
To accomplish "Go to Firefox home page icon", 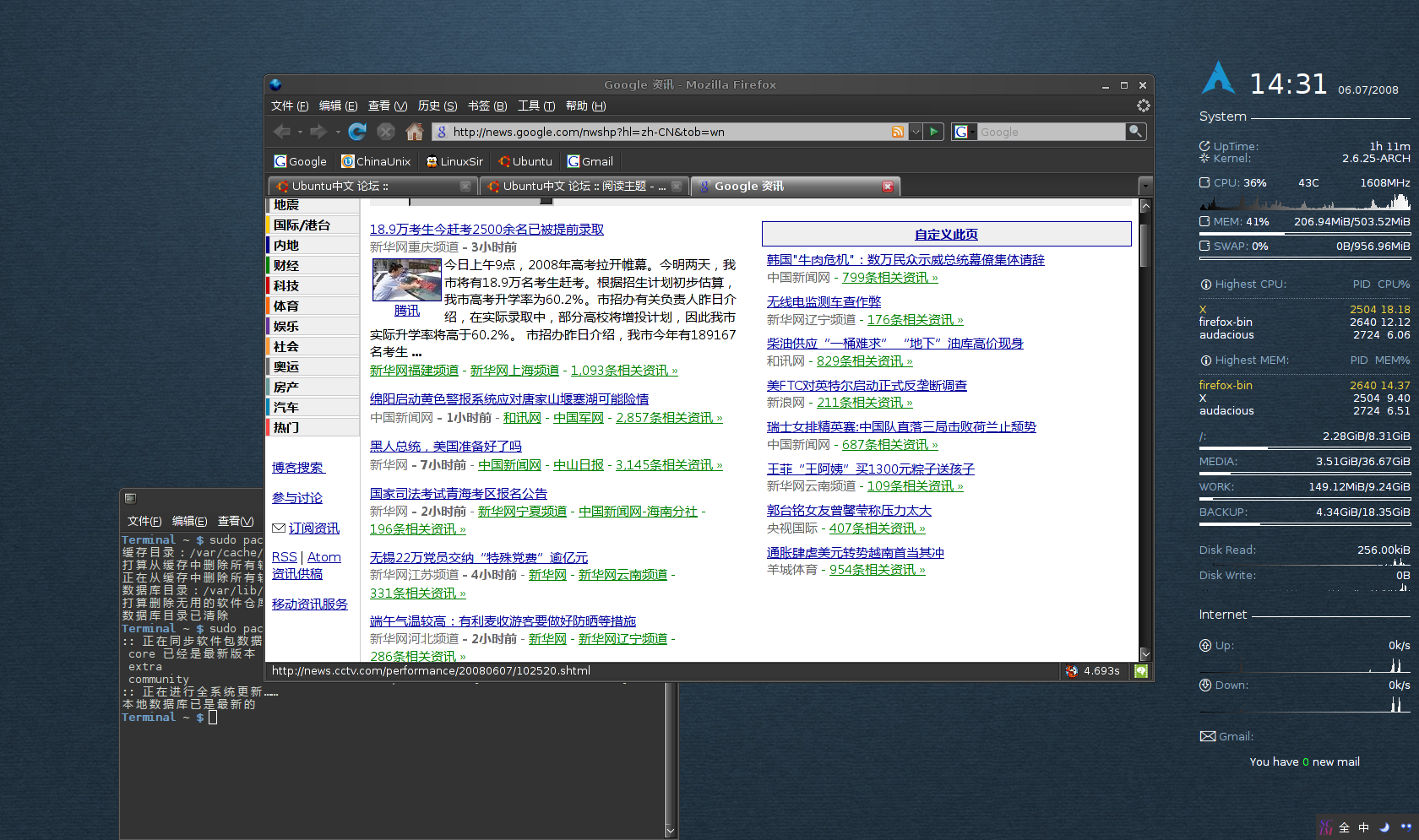I will pos(415,132).
